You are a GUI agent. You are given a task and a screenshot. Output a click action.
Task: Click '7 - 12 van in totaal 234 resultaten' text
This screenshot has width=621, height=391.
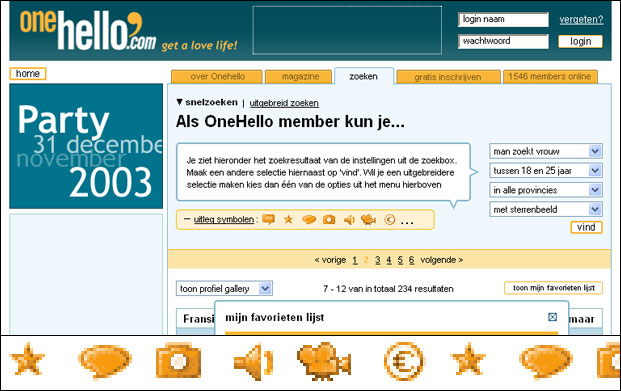coord(388,289)
